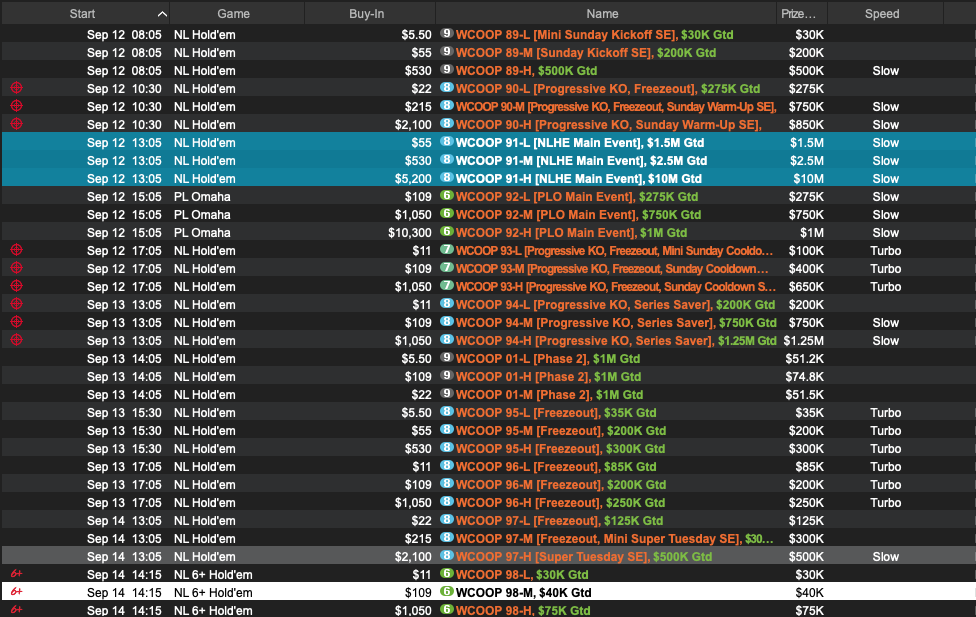Image resolution: width=976 pixels, height=617 pixels.
Task: Click the knockout crosshair icon for WCOOP 90-H
Action: pyautogui.click(x=17, y=124)
